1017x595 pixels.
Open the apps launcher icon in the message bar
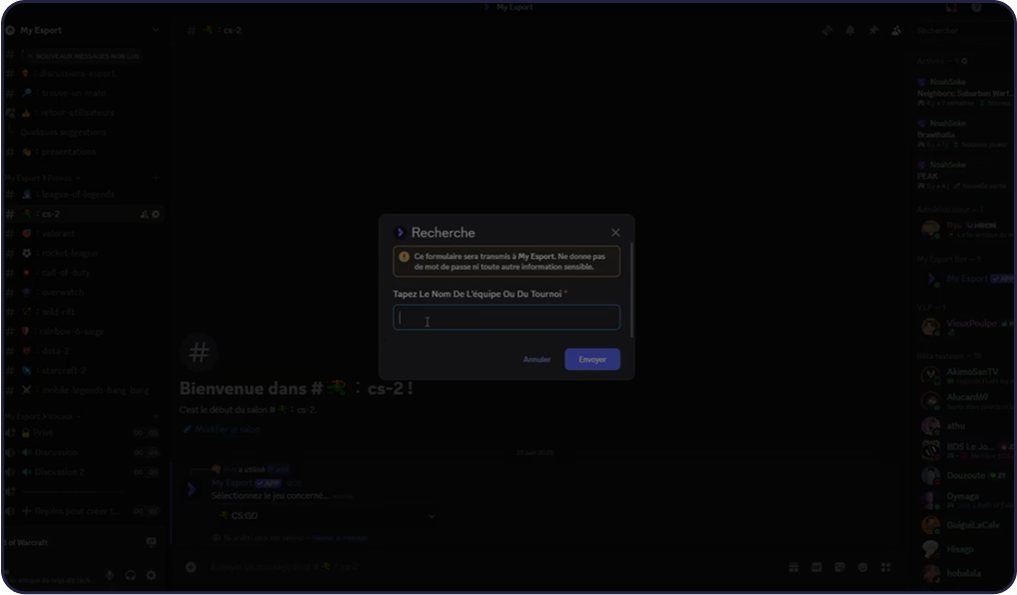tap(886, 567)
